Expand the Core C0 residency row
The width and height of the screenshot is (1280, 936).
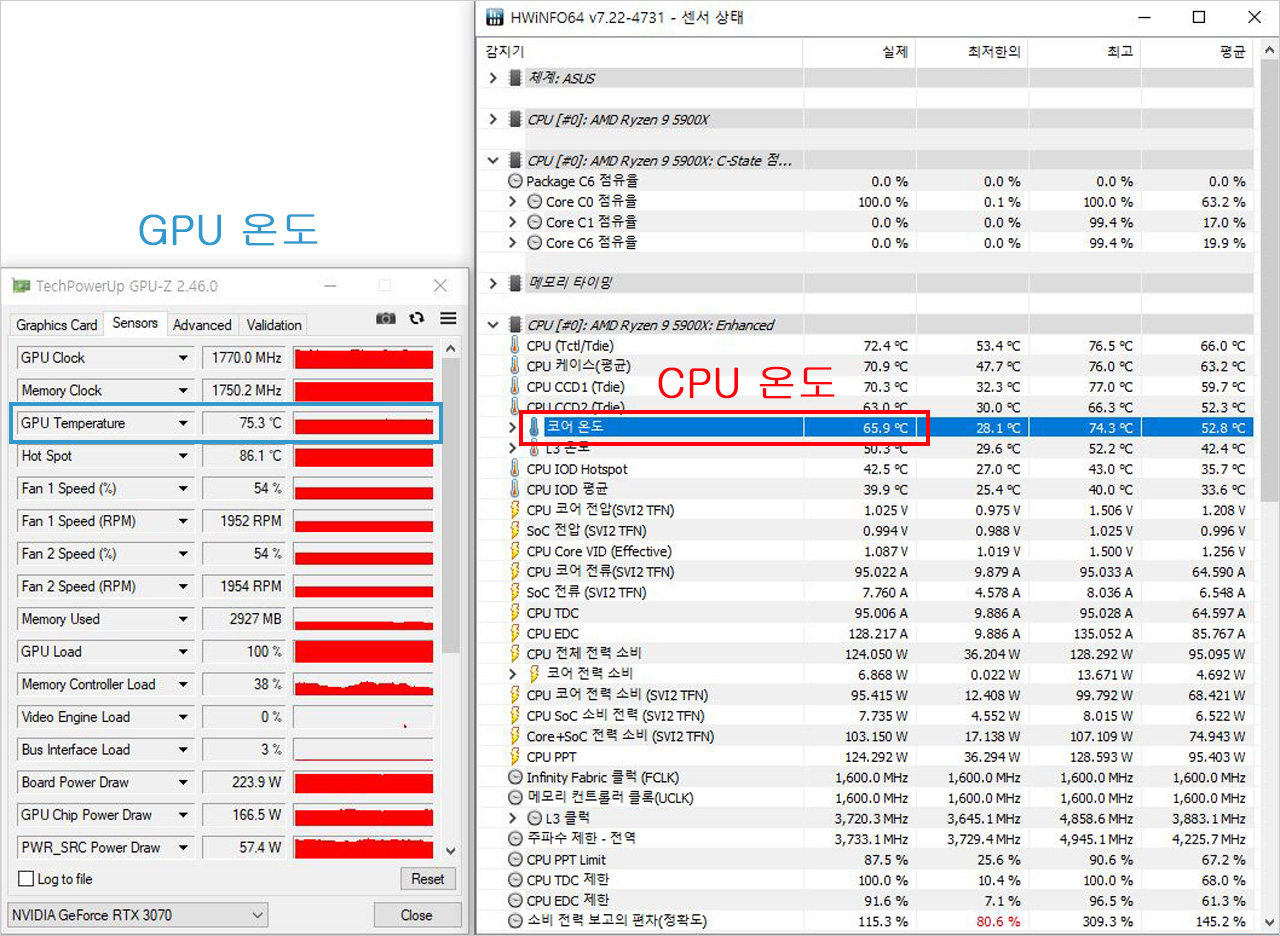point(513,202)
